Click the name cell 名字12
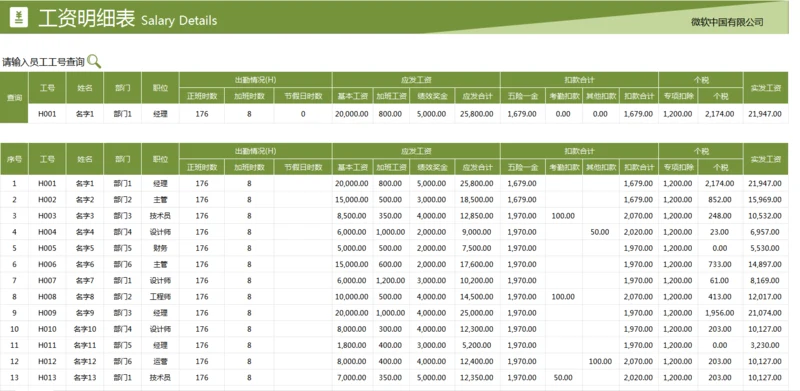The height and width of the screenshot is (391, 800). pos(85,361)
